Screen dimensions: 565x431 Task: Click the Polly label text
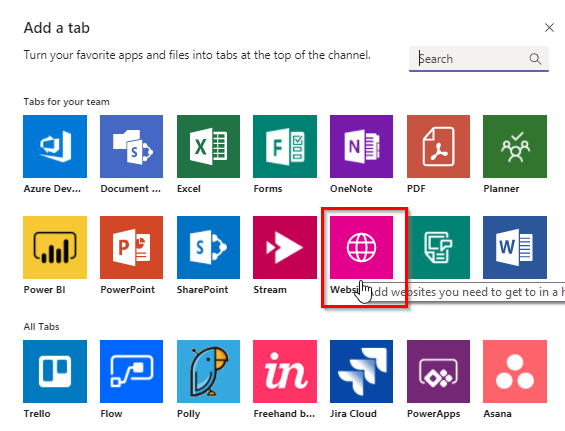[x=188, y=414]
